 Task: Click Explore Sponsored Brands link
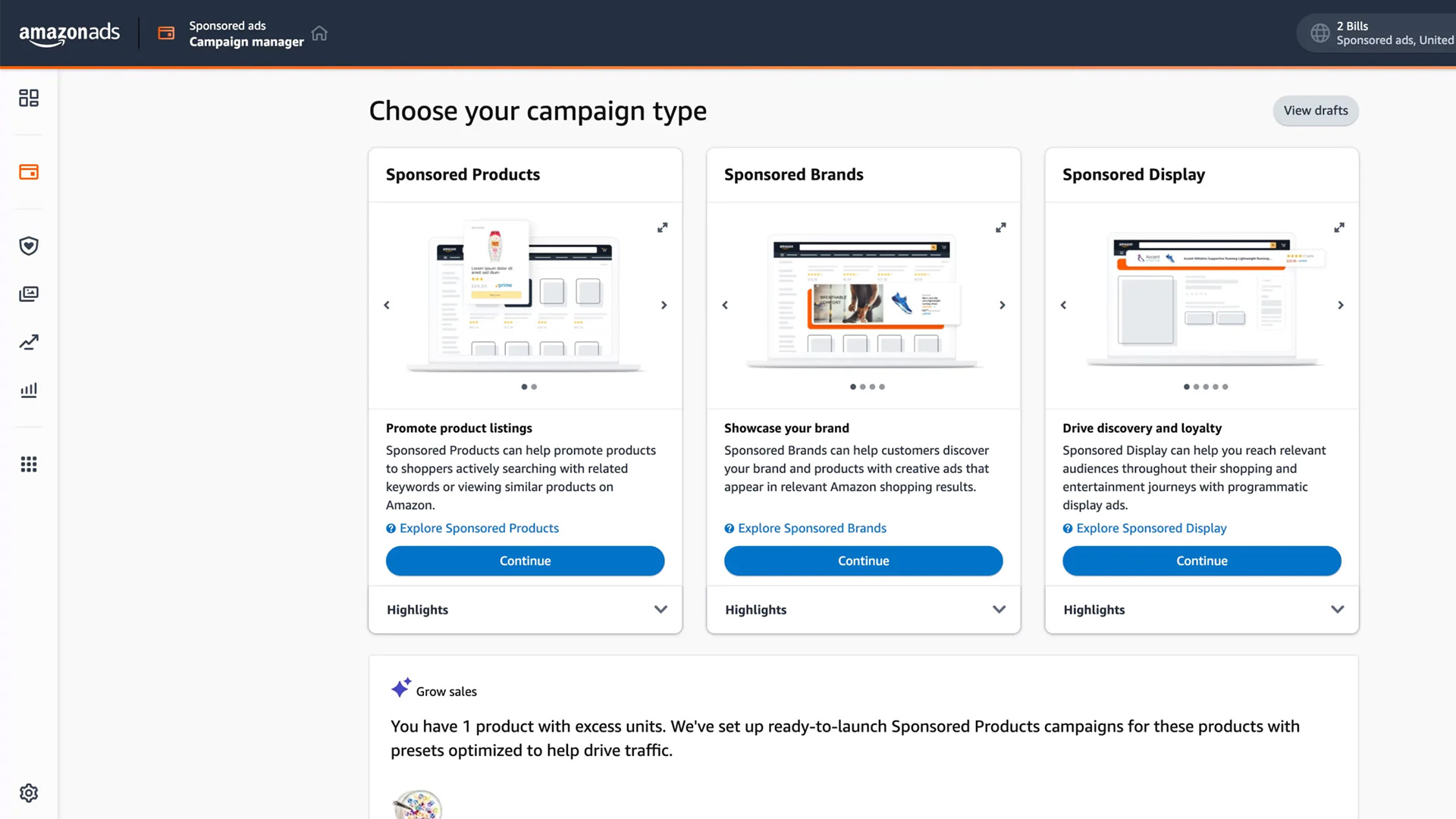[x=811, y=528]
